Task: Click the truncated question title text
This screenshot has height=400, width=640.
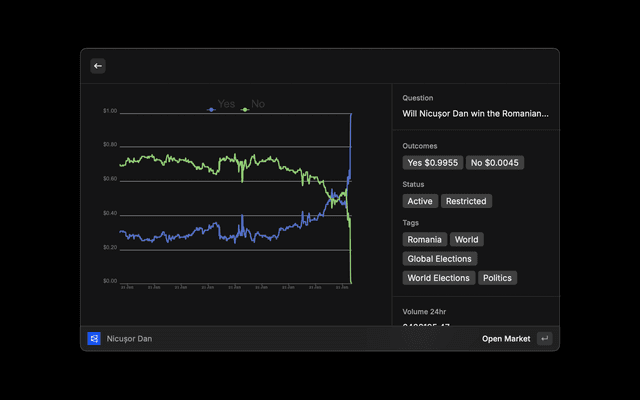Action: click(x=475, y=114)
